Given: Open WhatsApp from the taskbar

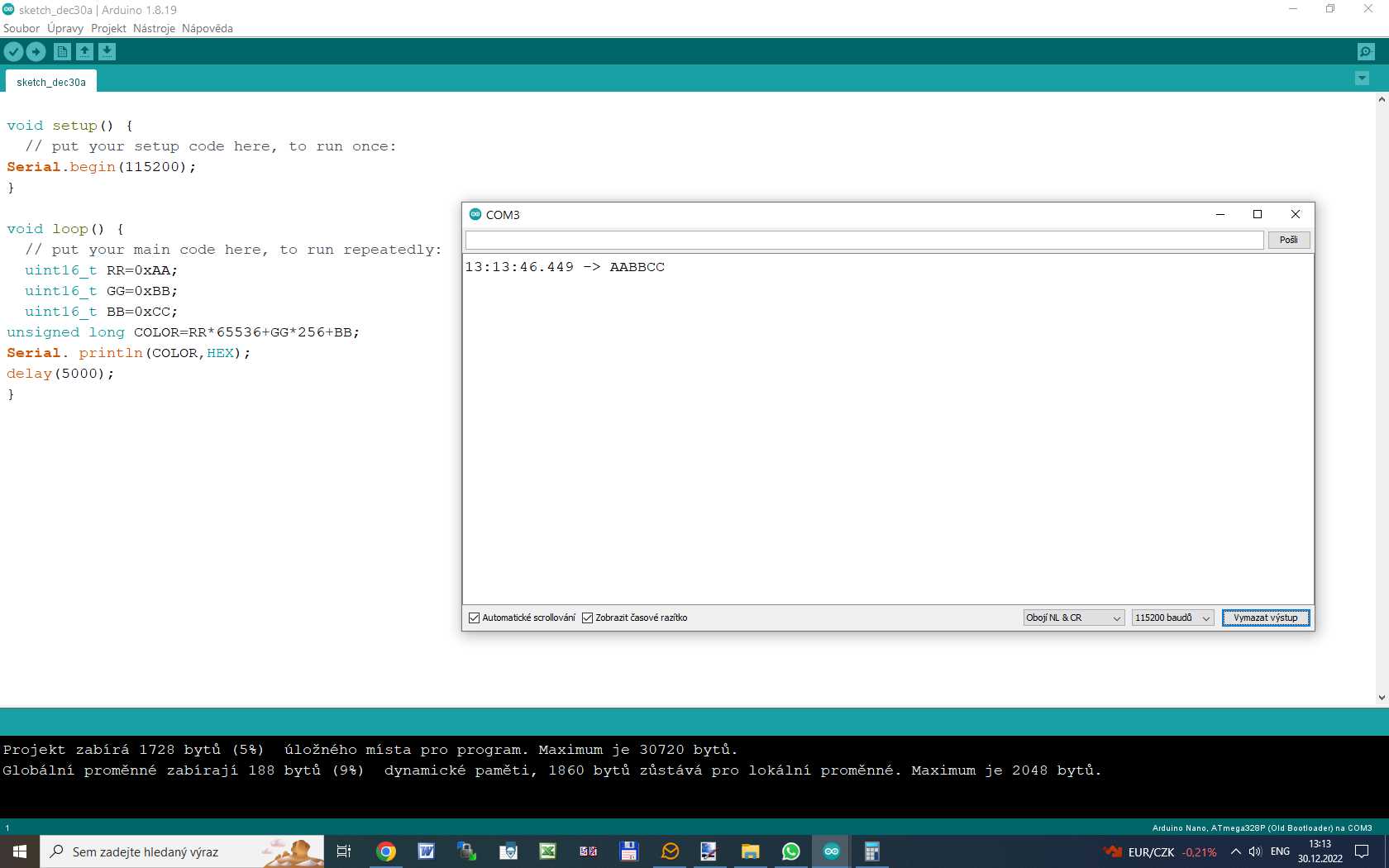Looking at the screenshot, I should pos(790,851).
